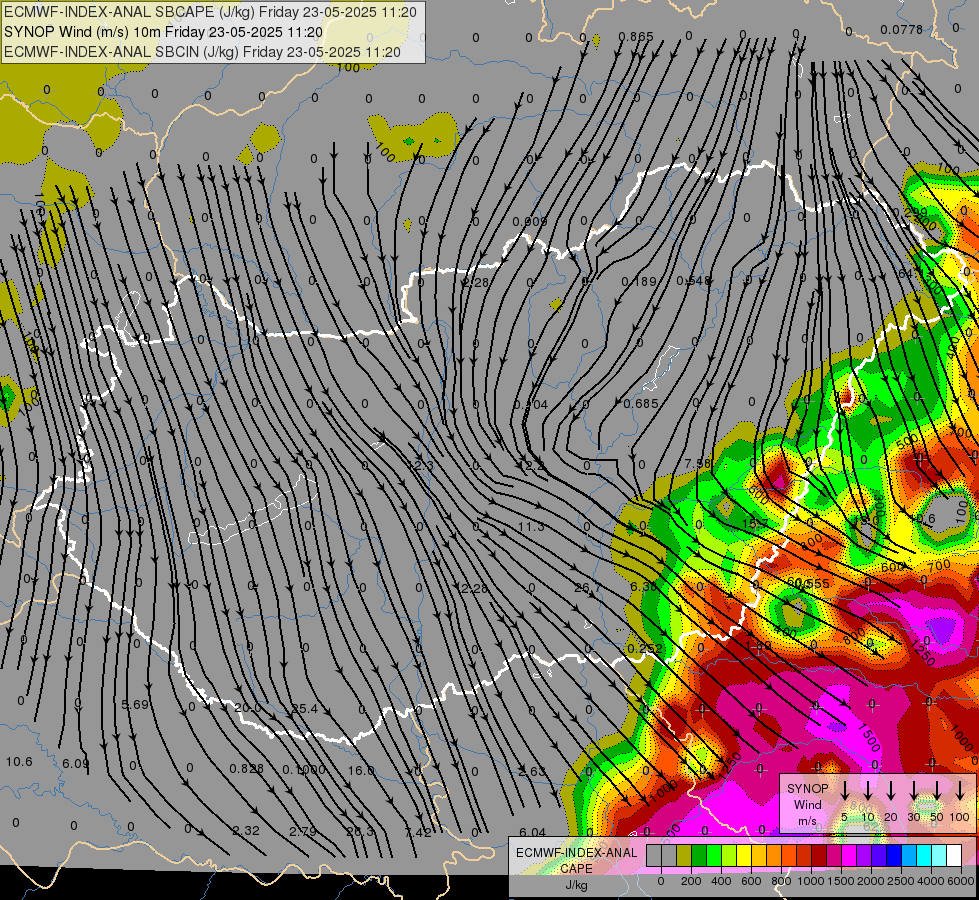
Task: Click the 6.09 value on the map
Action: pyautogui.click(x=76, y=763)
